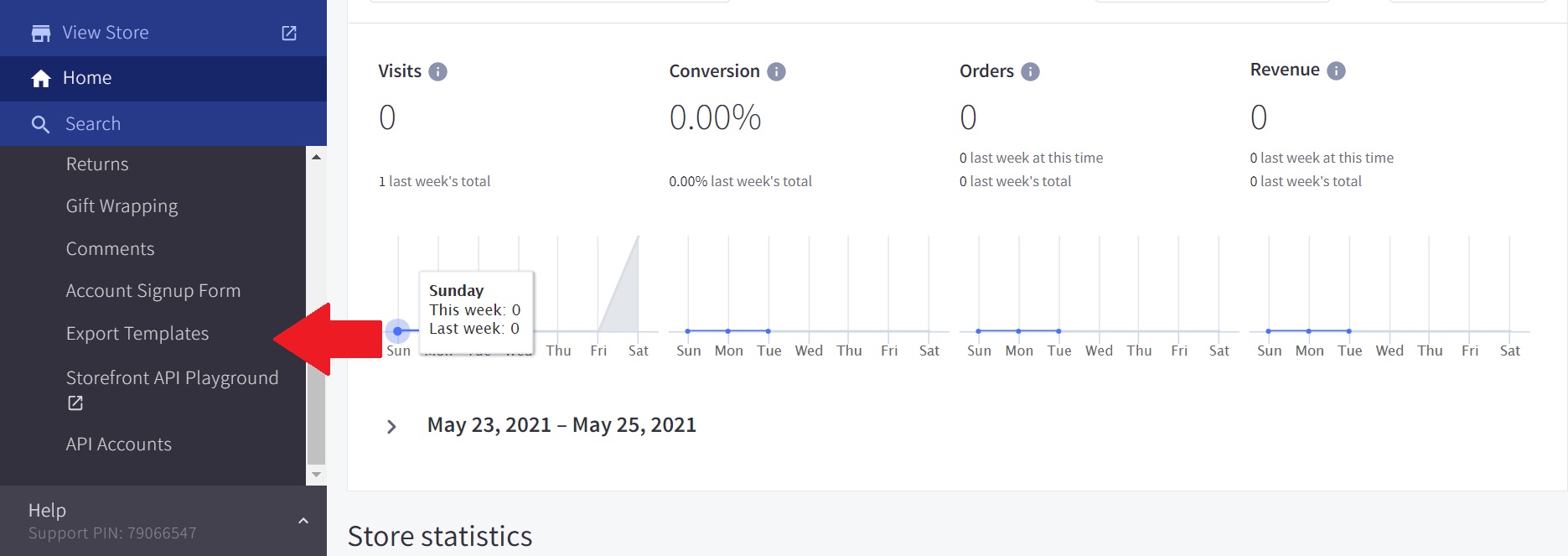Image resolution: width=1568 pixels, height=556 pixels.
Task: Open the API Accounts page
Action: pos(119,444)
